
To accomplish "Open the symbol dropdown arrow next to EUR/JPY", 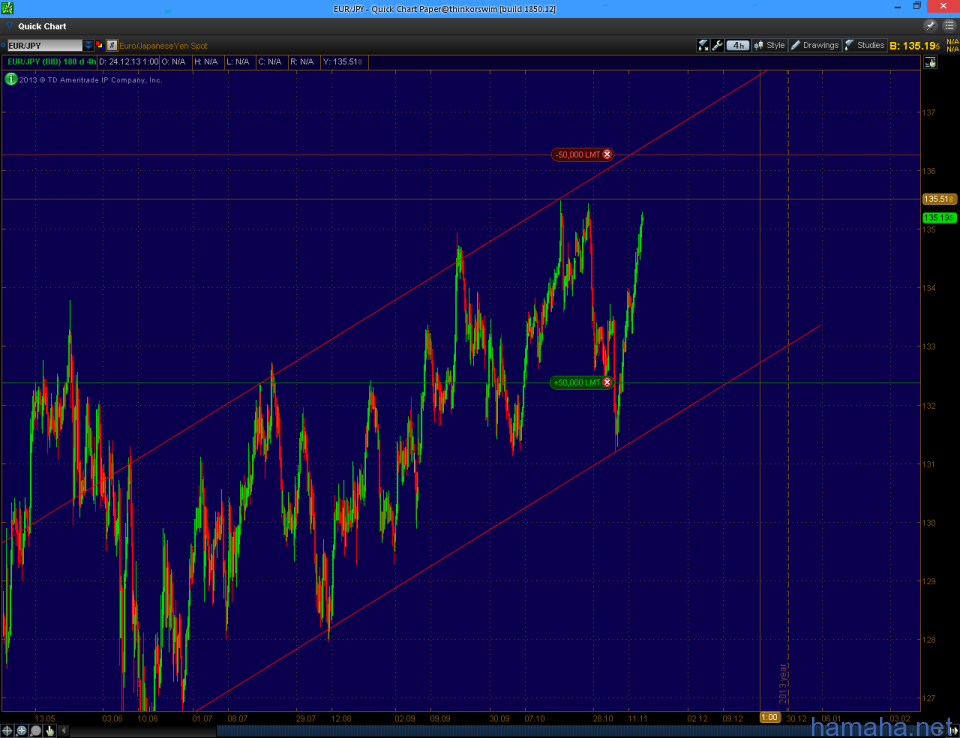I will (x=88, y=45).
